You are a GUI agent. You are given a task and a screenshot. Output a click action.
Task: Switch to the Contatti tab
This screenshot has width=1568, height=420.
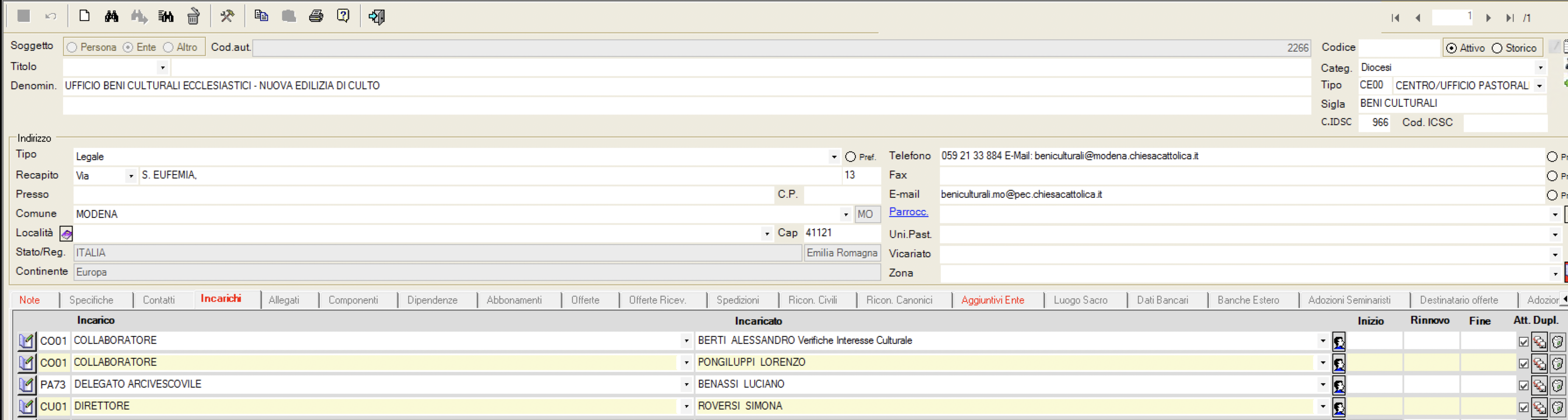pos(158,300)
